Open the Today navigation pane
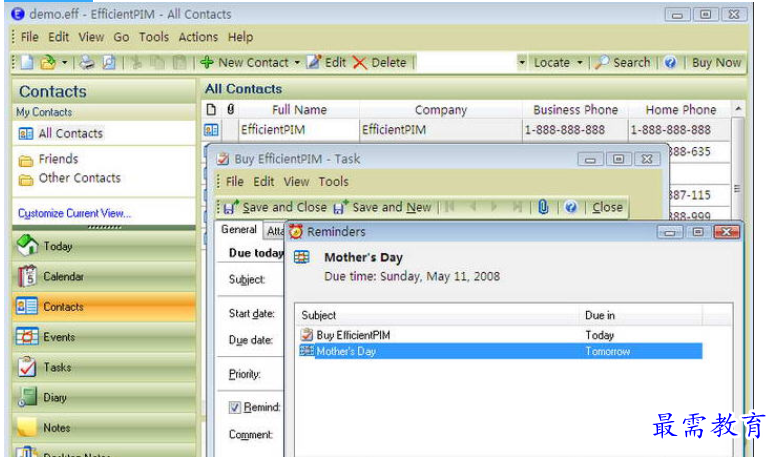774x457 pixels. [104, 246]
